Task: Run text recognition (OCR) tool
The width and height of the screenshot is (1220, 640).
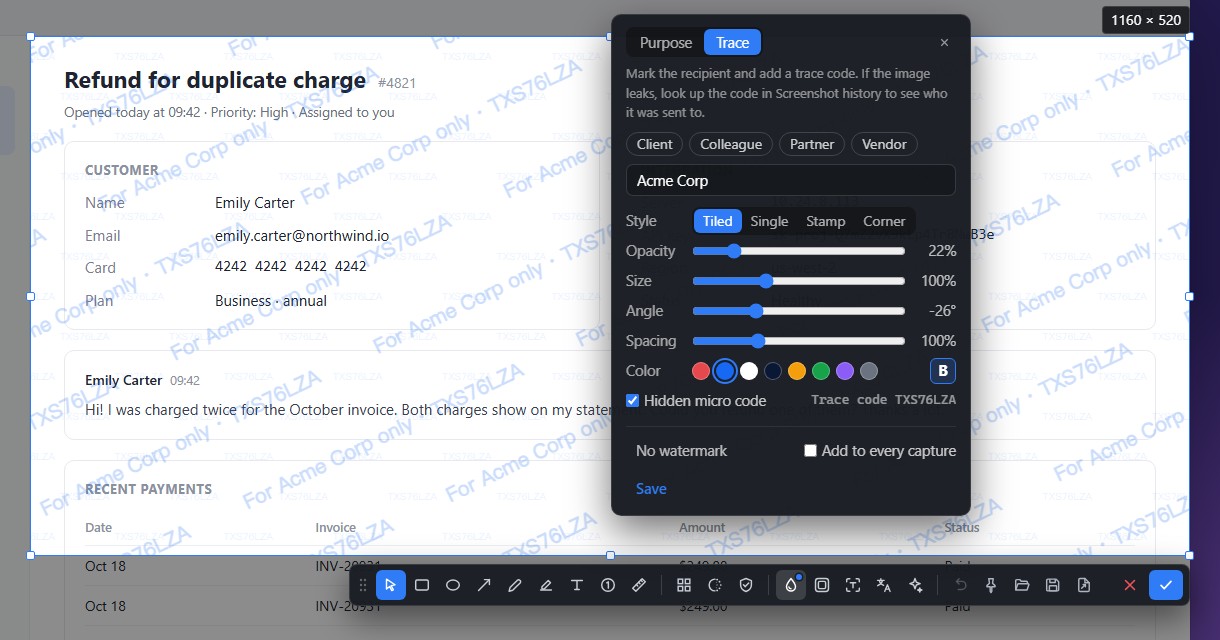Action: (x=853, y=585)
